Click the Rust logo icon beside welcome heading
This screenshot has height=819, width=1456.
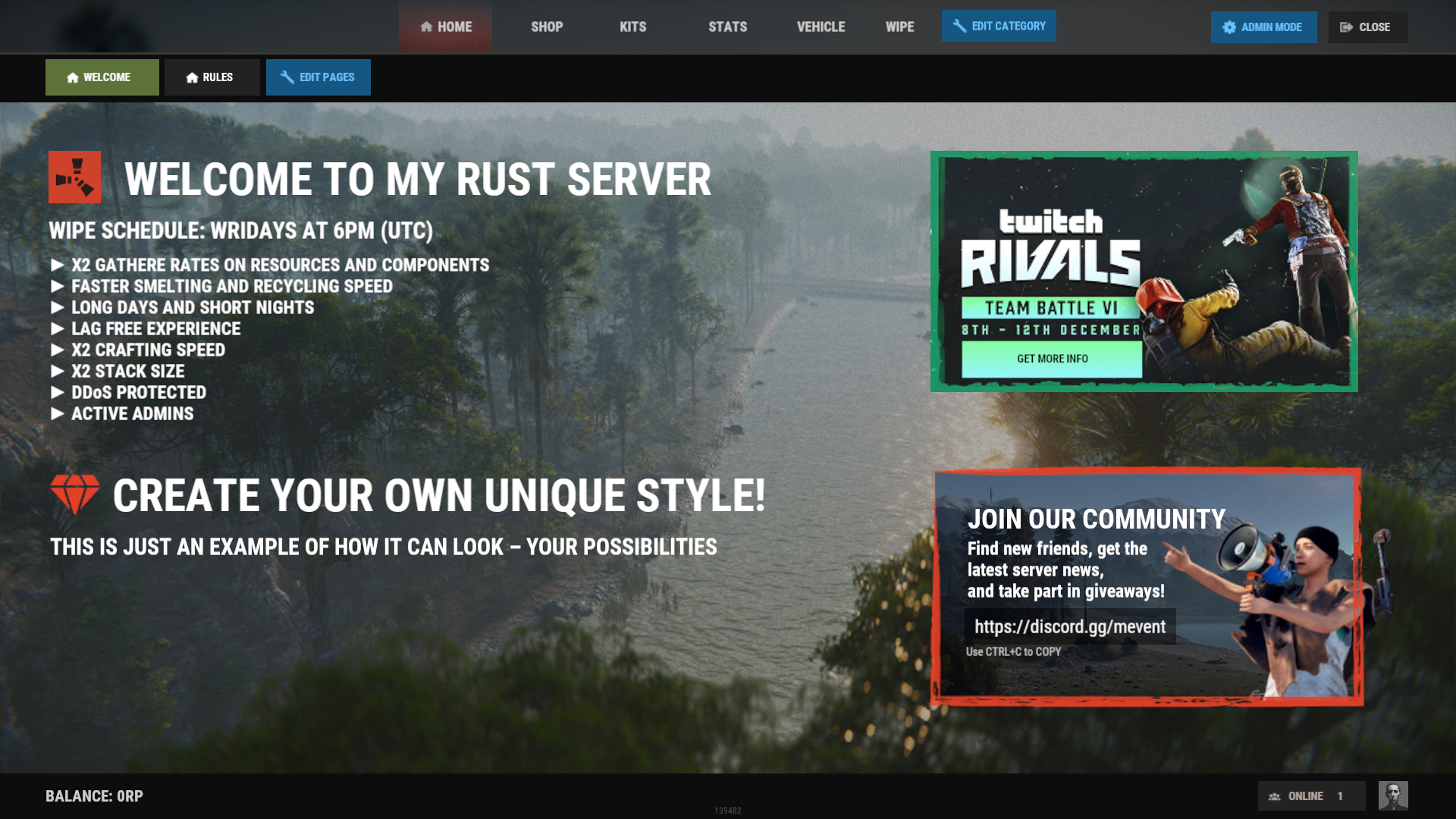point(74,177)
